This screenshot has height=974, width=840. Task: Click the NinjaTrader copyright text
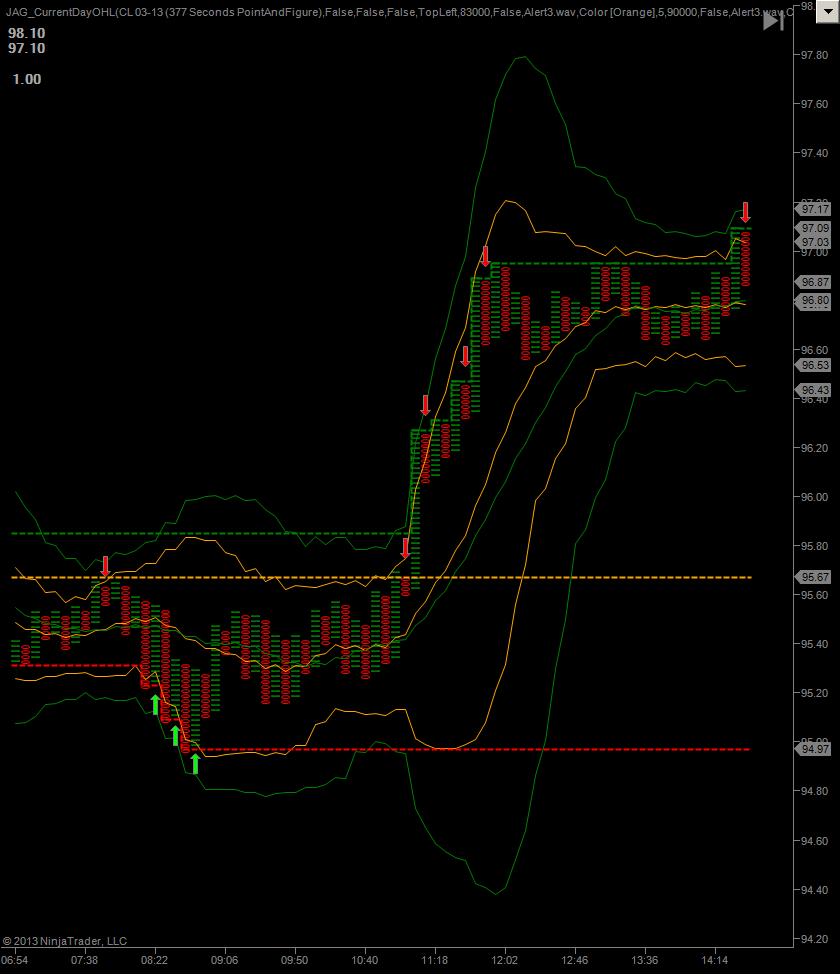[65, 941]
